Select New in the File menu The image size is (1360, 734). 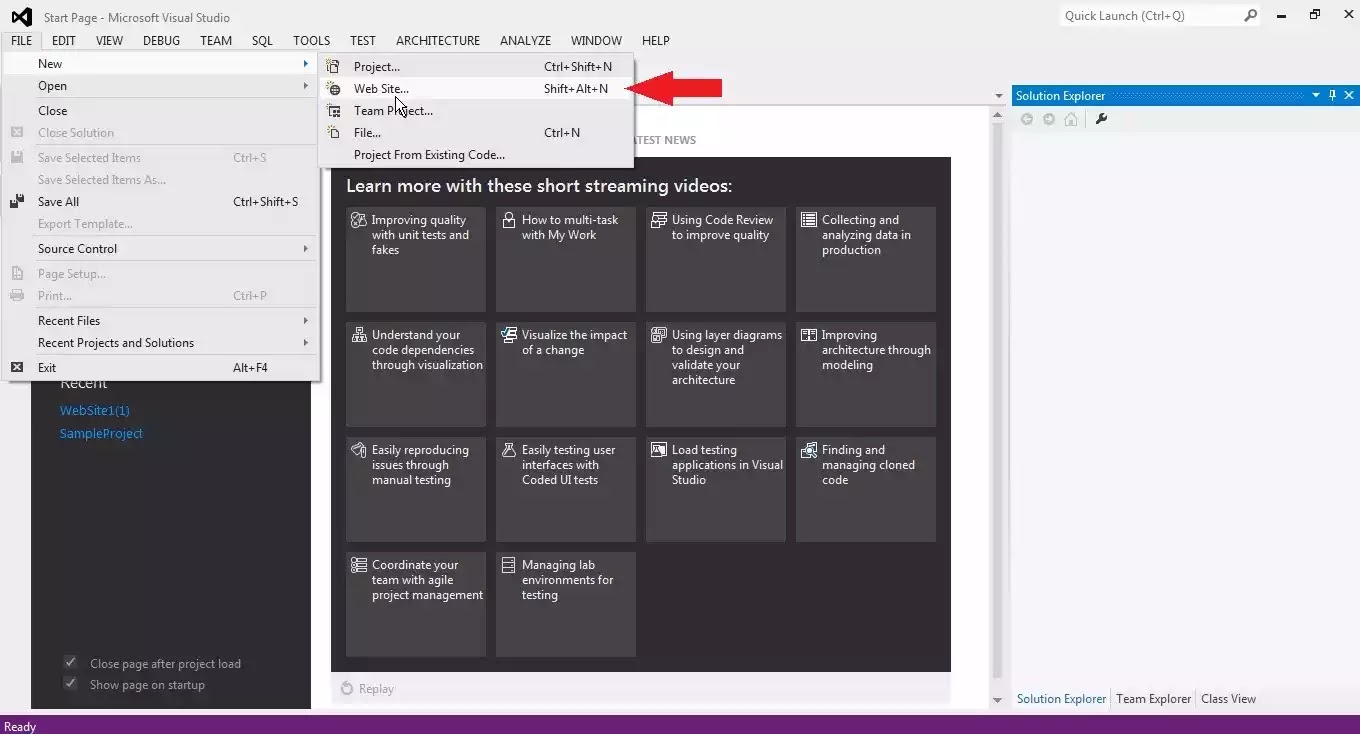[x=161, y=64]
